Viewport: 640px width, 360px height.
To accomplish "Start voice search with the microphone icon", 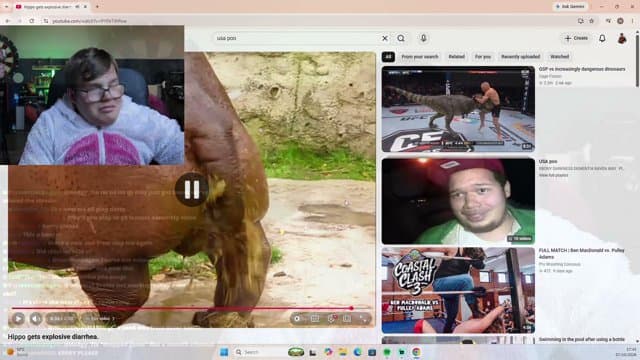I will point(423,38).
